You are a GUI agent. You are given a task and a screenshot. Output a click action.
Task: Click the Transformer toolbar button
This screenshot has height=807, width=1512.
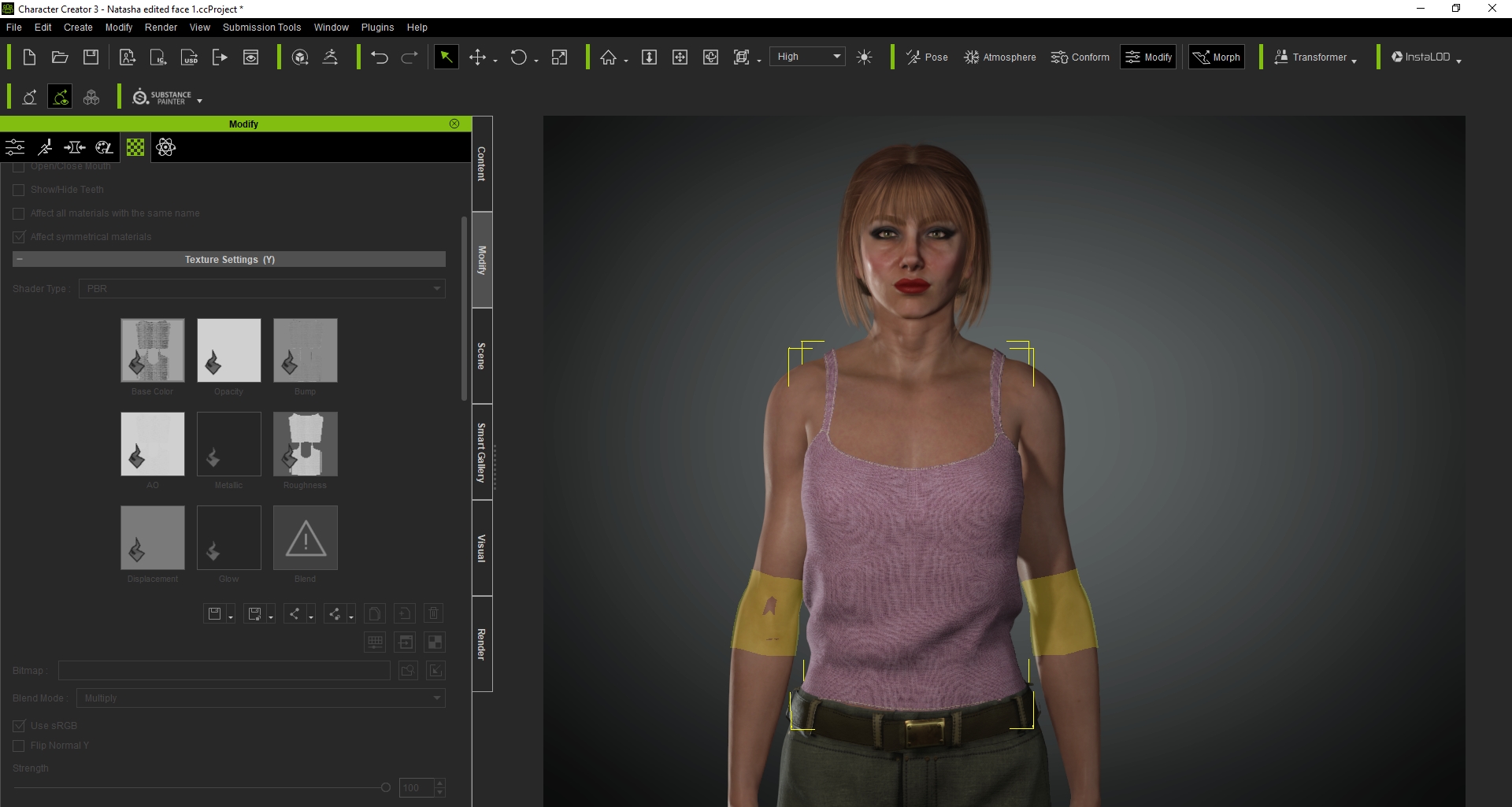[x=1311, y=57]
